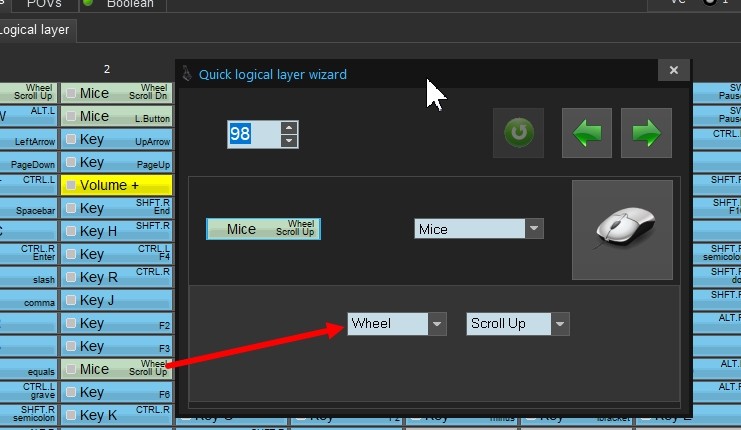Click the mouse device picture in wizard
741x430 pixels.
pos(622,230)
